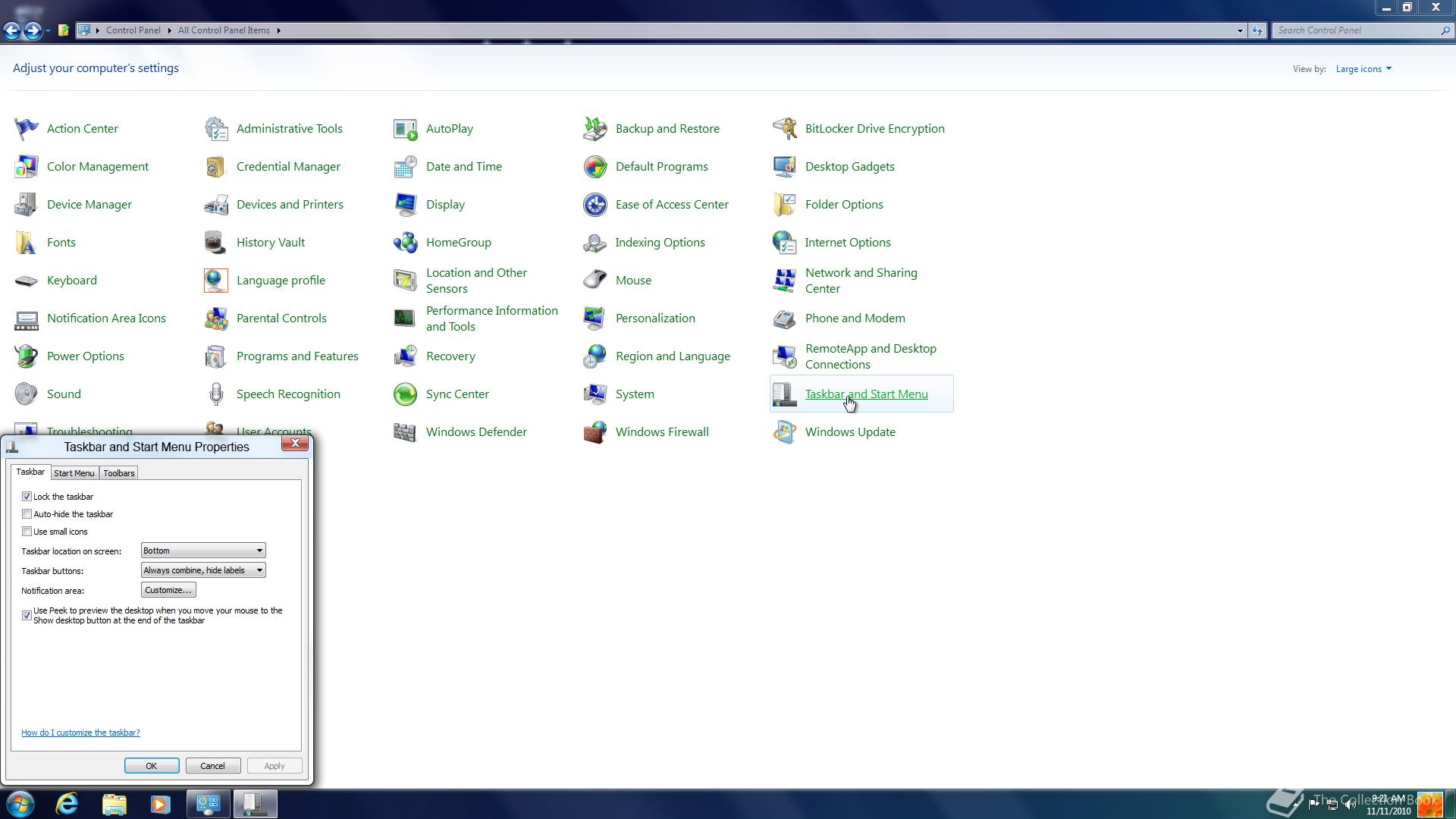
Task: Click the Search Control Panel field
Action: pos(1356,30)
